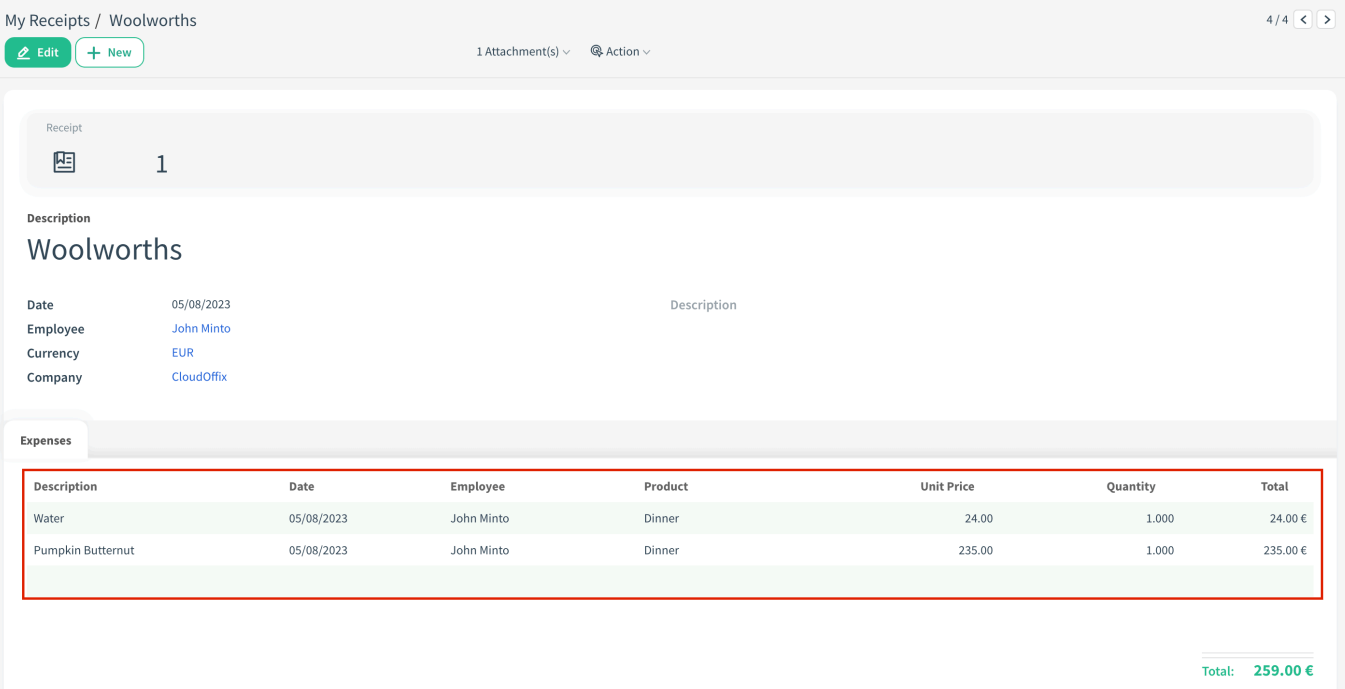The height and width of the screenshot is (689, 1345).
Task: Open John Minto employee link
Action: 201,328
